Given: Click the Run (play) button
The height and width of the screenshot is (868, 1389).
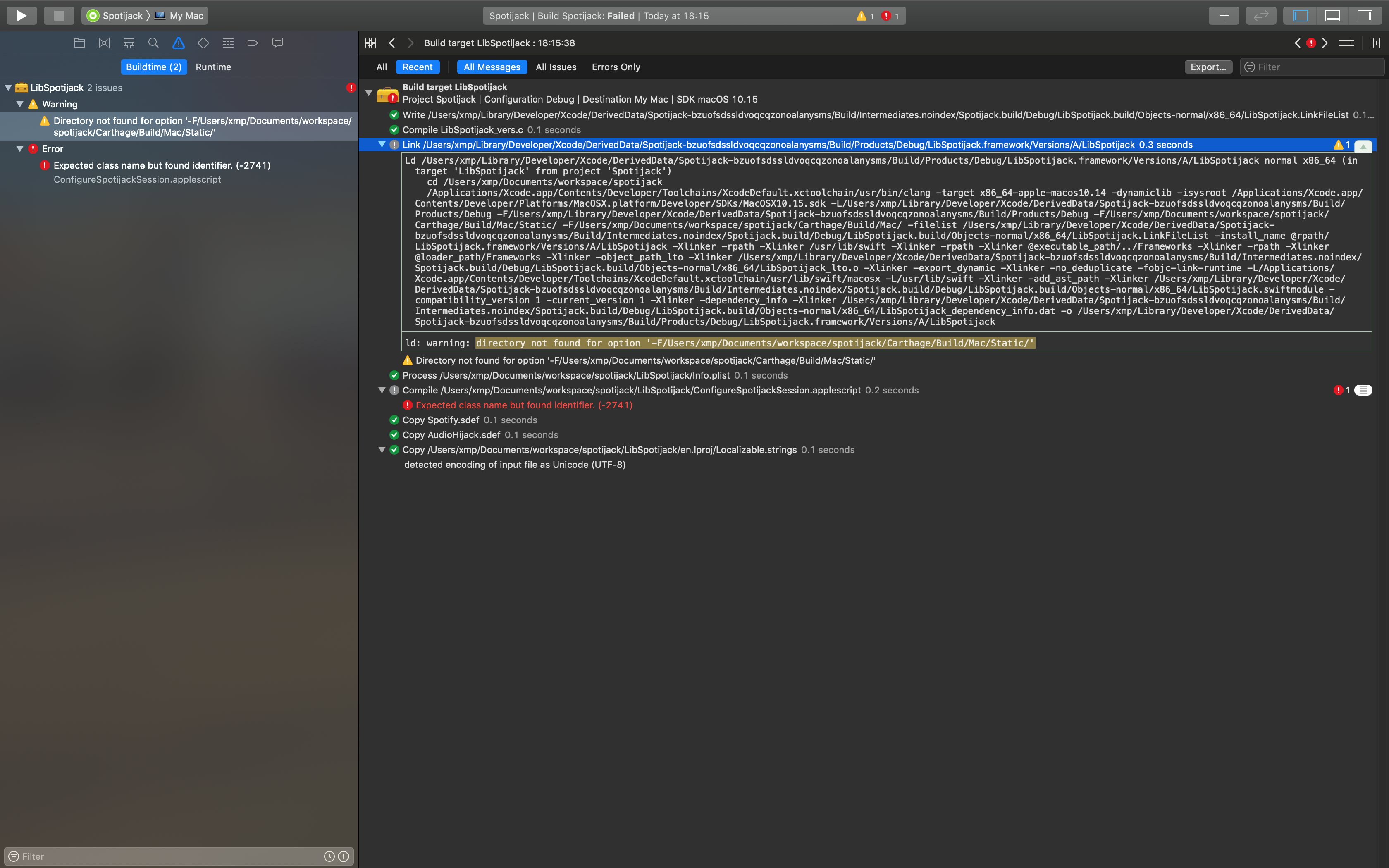Looking at the screenshot, I should [21, 16].
